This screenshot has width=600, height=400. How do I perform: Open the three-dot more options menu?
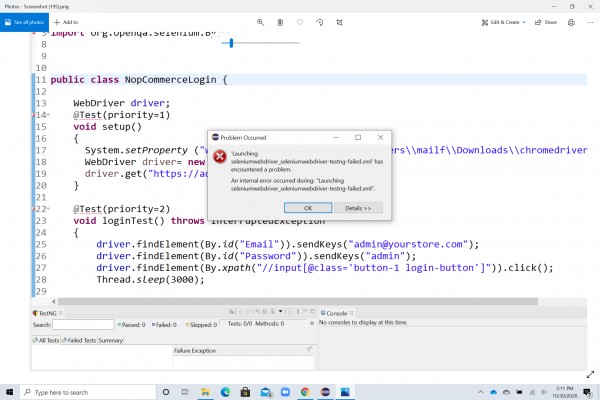(590, 22)
